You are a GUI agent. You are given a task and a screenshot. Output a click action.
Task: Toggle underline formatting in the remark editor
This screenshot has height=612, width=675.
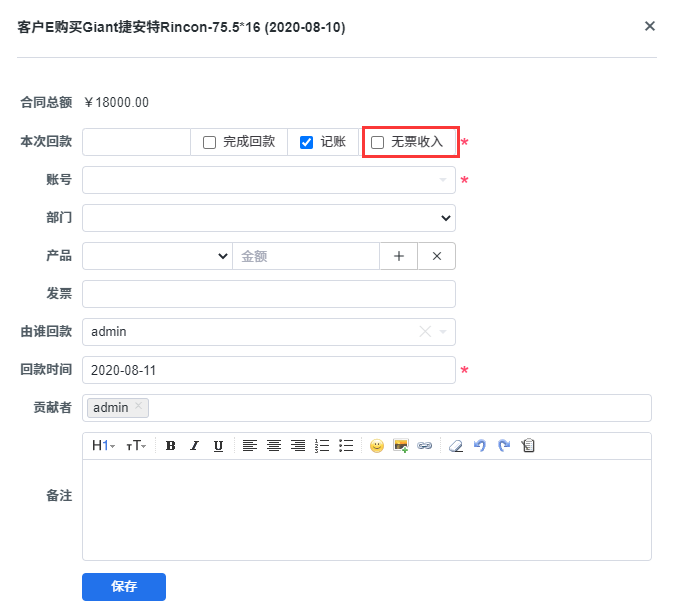(218, 445)
